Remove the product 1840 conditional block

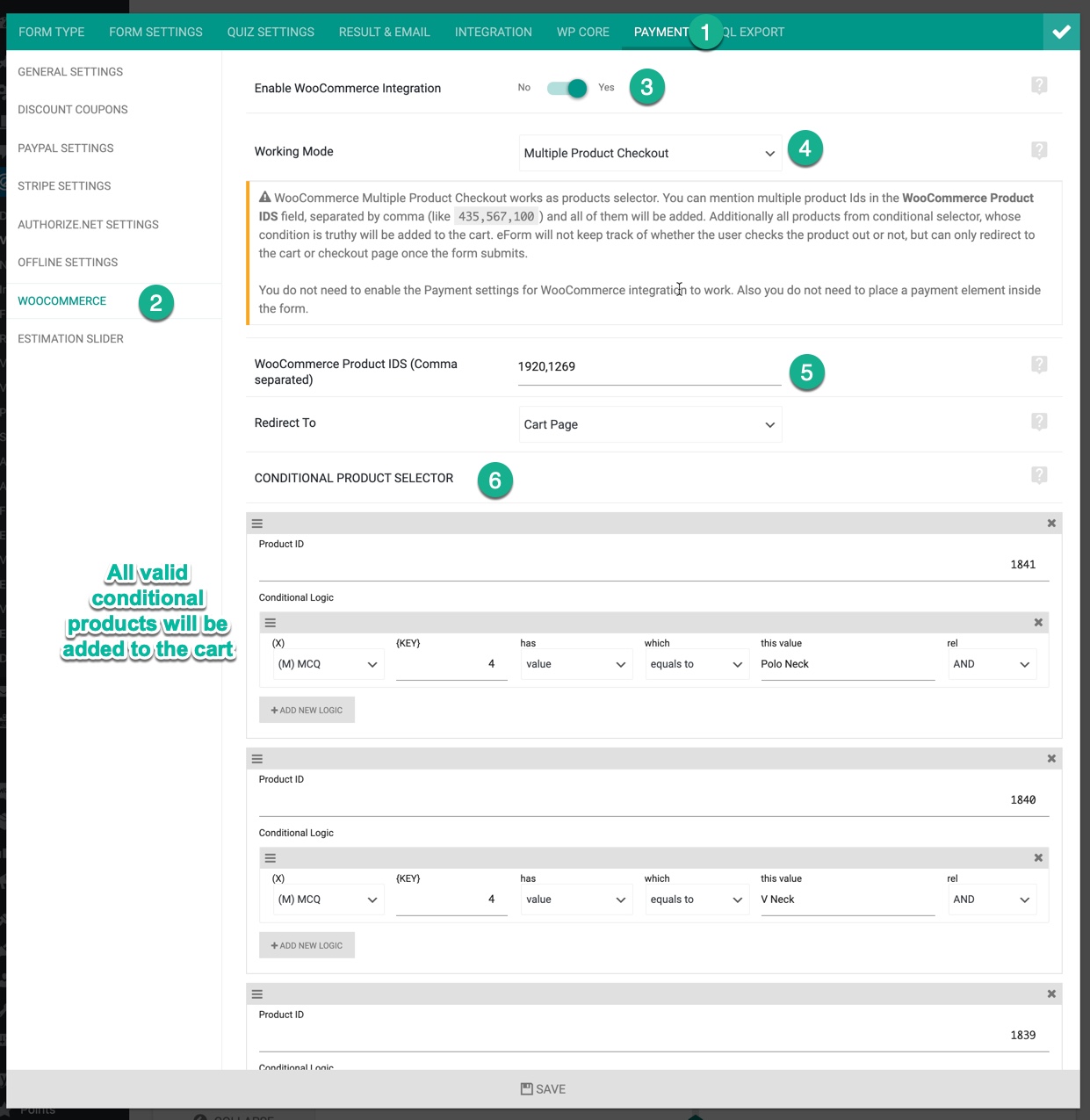click(x=1051, y=759)
